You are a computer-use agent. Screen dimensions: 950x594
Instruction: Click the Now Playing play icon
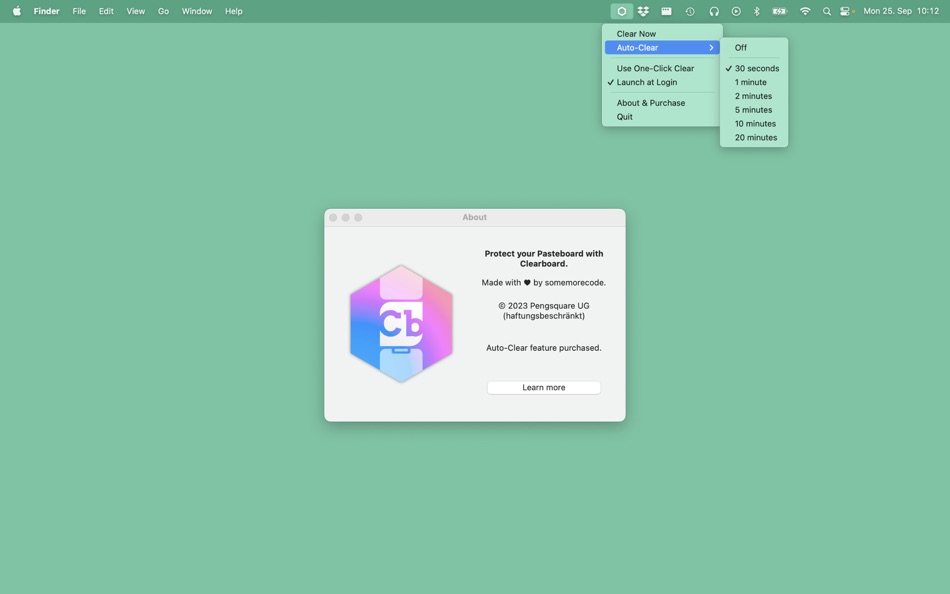[736, 11]
